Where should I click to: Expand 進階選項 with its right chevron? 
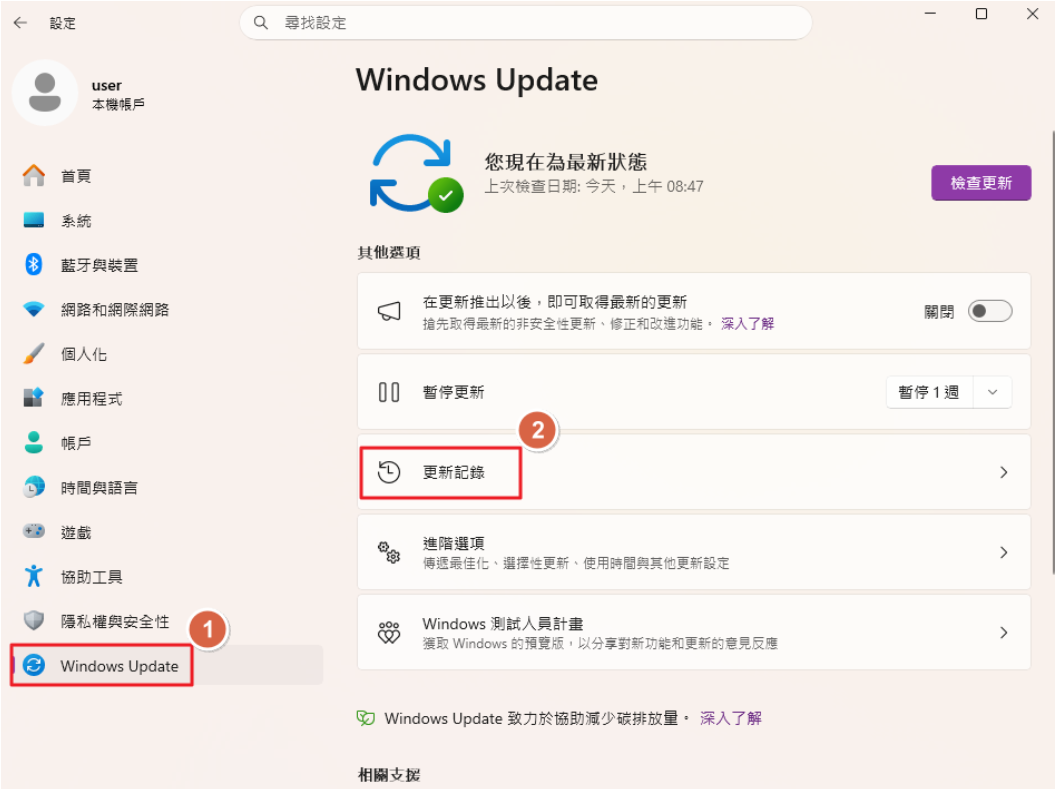[x=1003, y=552]
